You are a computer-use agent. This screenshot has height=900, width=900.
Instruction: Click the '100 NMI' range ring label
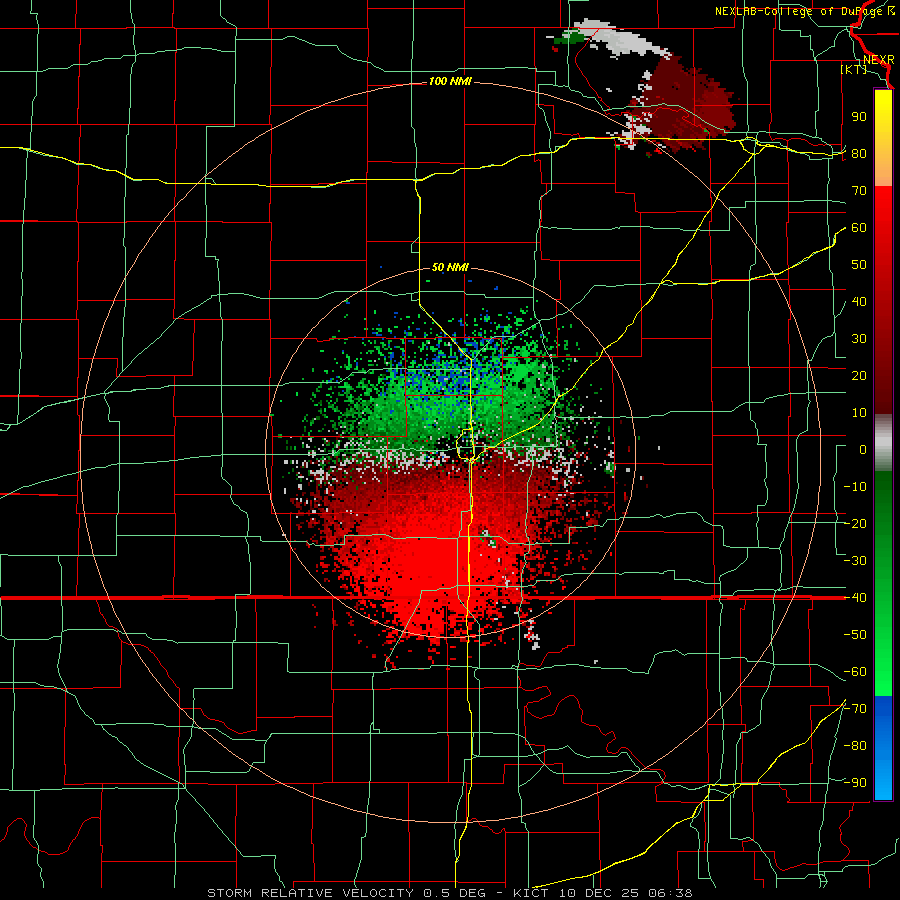pos(450,82)
